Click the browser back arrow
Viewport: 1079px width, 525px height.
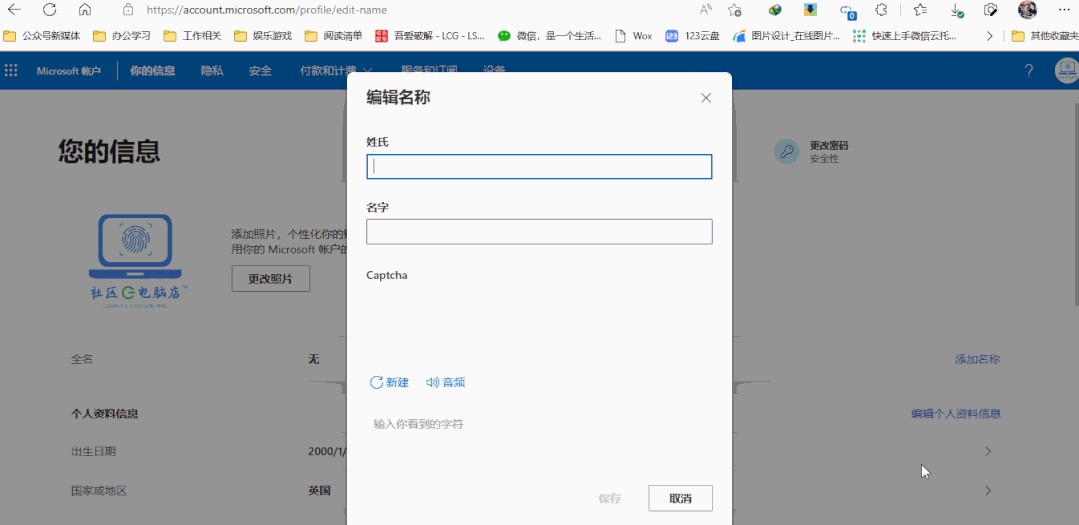point(15,10)
